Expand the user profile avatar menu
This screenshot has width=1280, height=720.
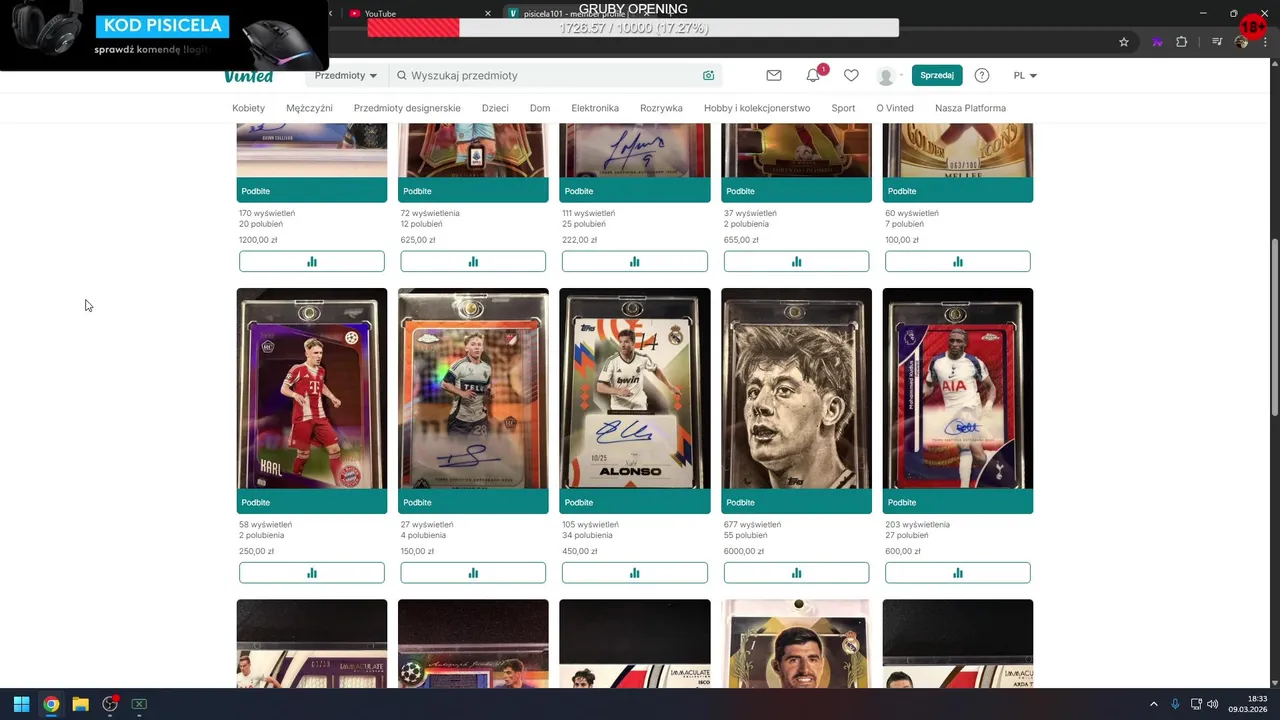(x=889, y=76)
